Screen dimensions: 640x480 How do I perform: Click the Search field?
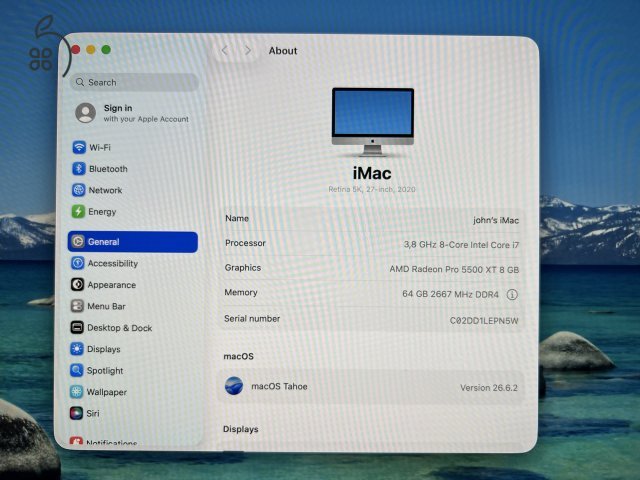135,82
